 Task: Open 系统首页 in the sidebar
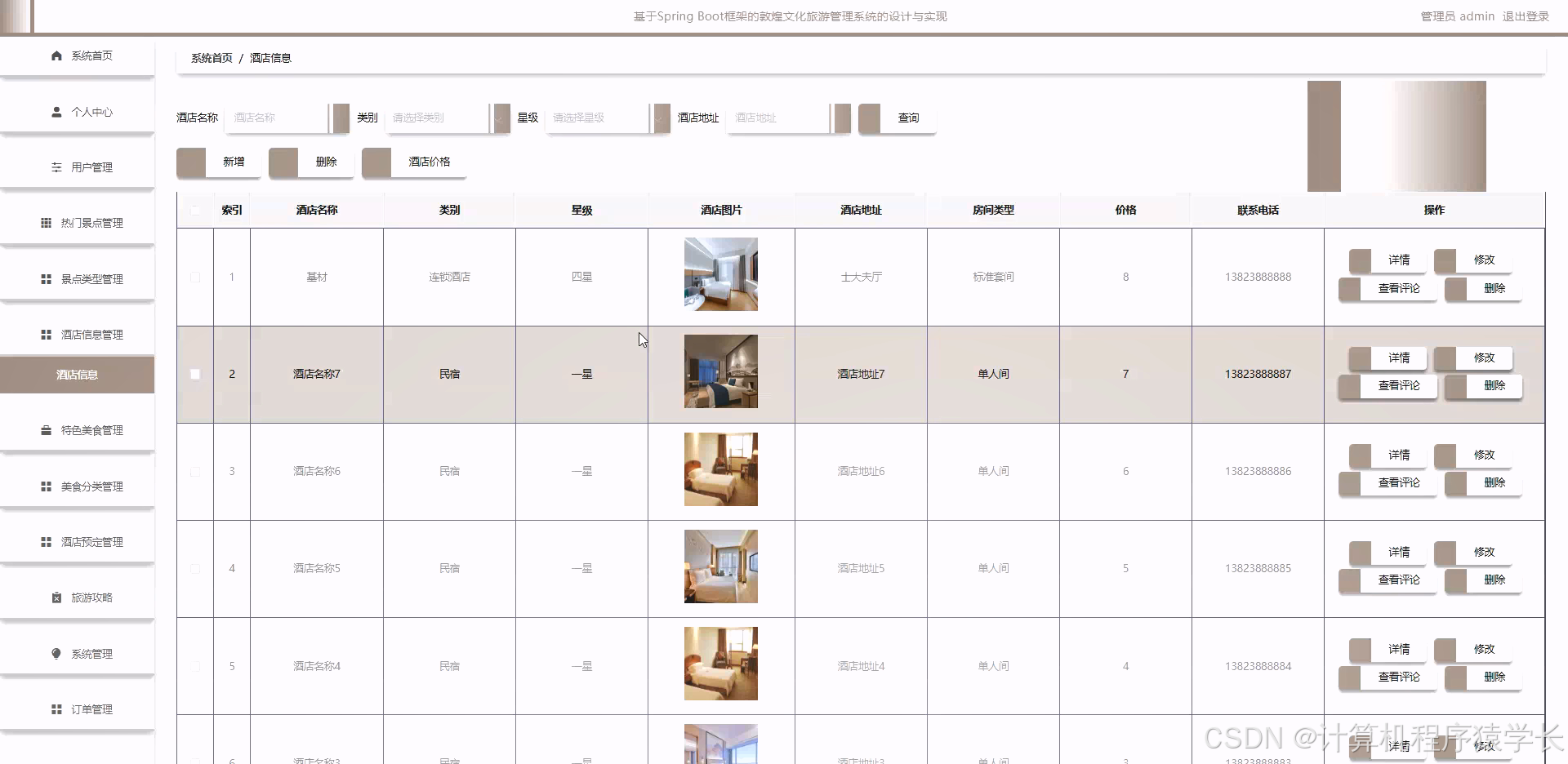tap(77, 56)
